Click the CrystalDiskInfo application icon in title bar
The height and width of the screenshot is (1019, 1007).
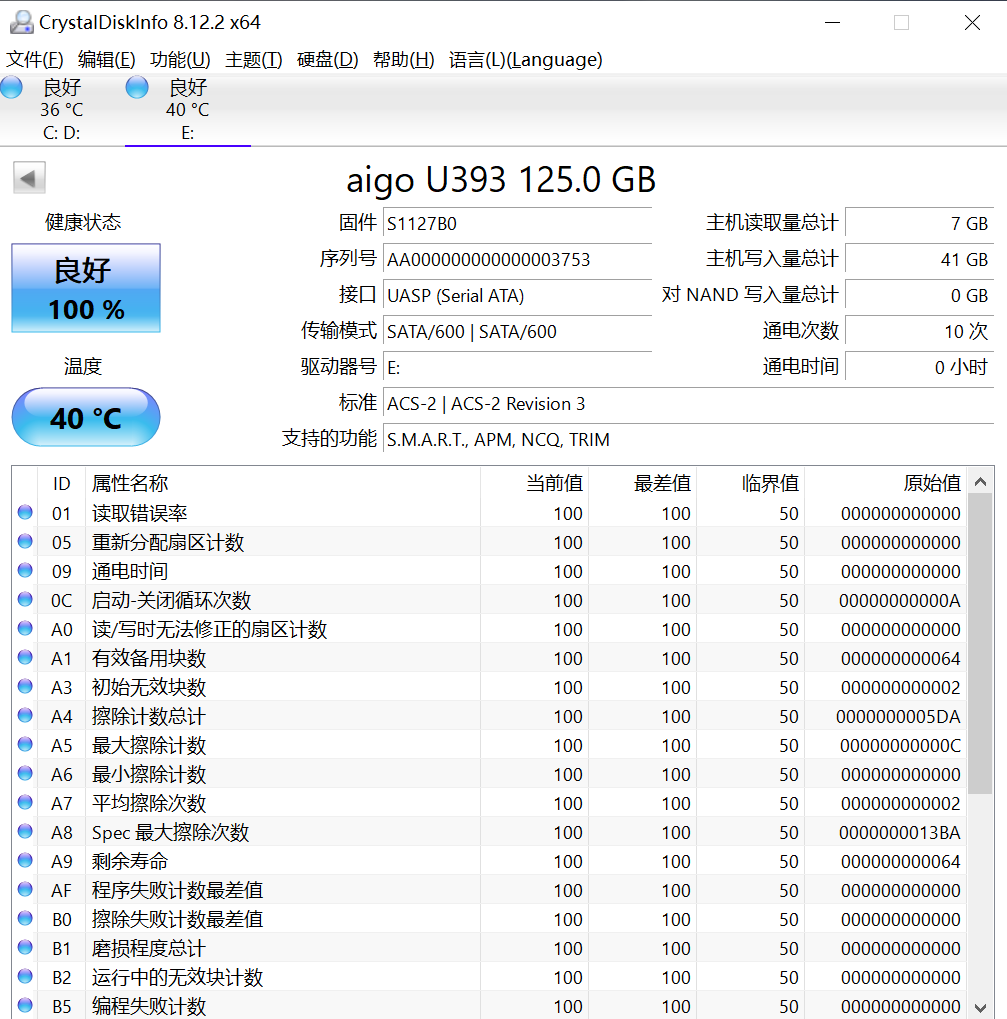(x=20, y=21)
